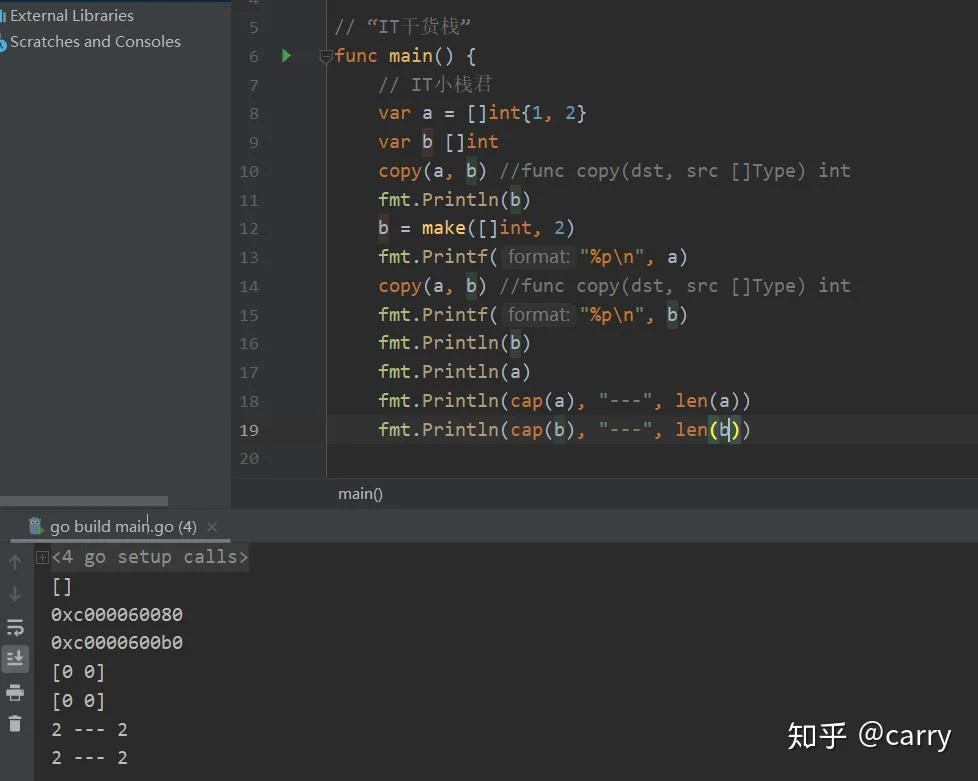Screen dimensions: 978x781
Task: Click the project panel horizontal scrollbar
Action: coord(84,501)
